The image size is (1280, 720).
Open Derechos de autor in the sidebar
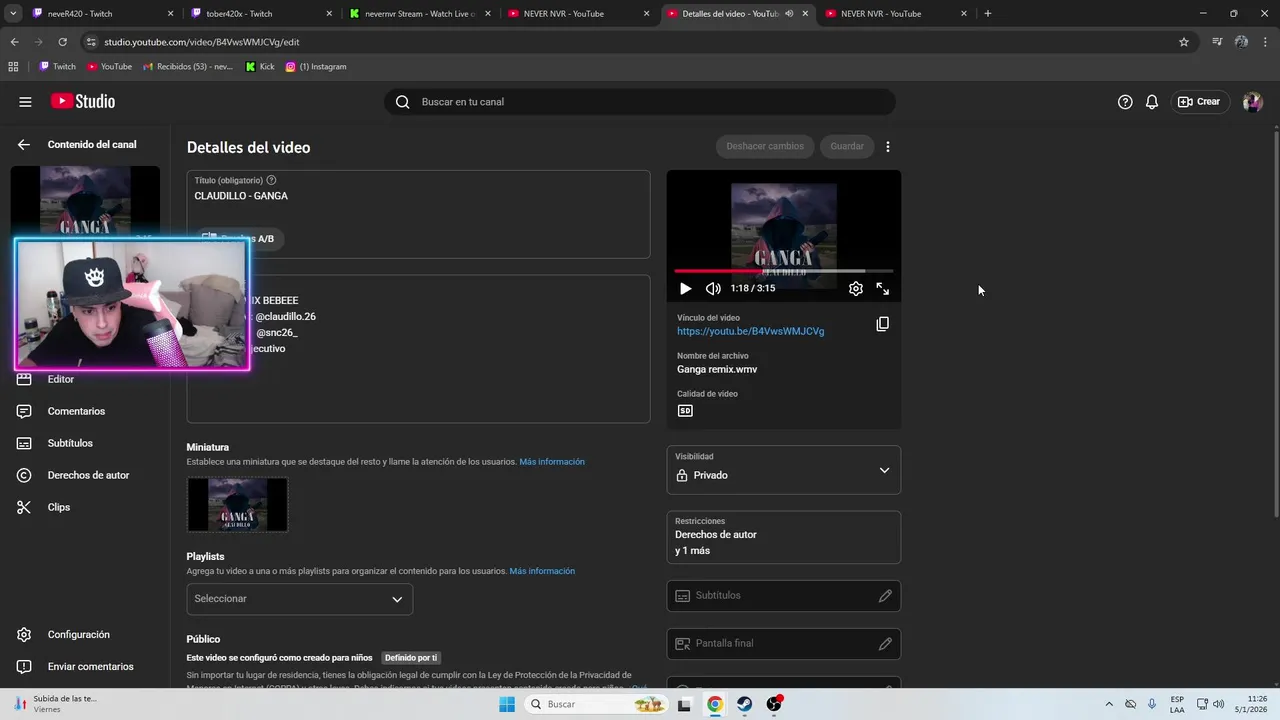pyautogui.click(x=88, y=475)
